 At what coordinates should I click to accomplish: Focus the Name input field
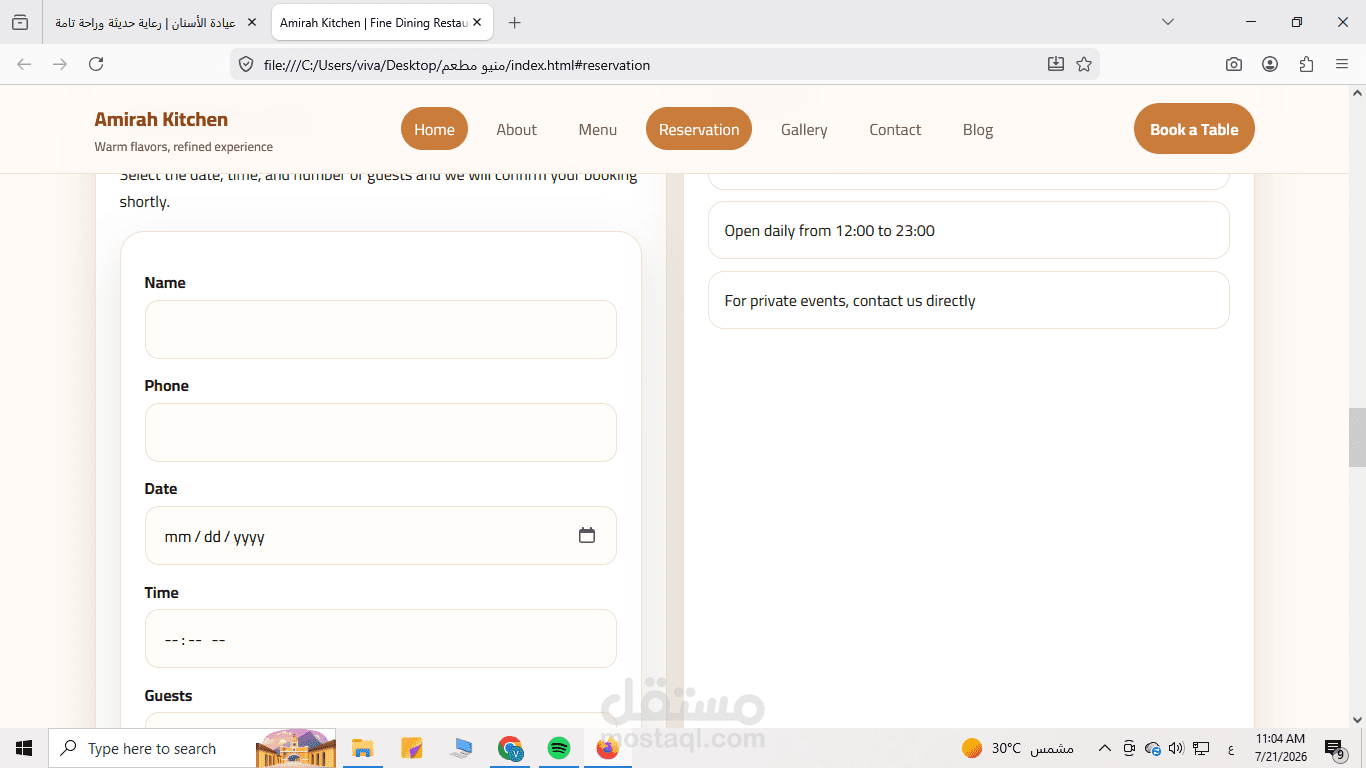(381, 329)
